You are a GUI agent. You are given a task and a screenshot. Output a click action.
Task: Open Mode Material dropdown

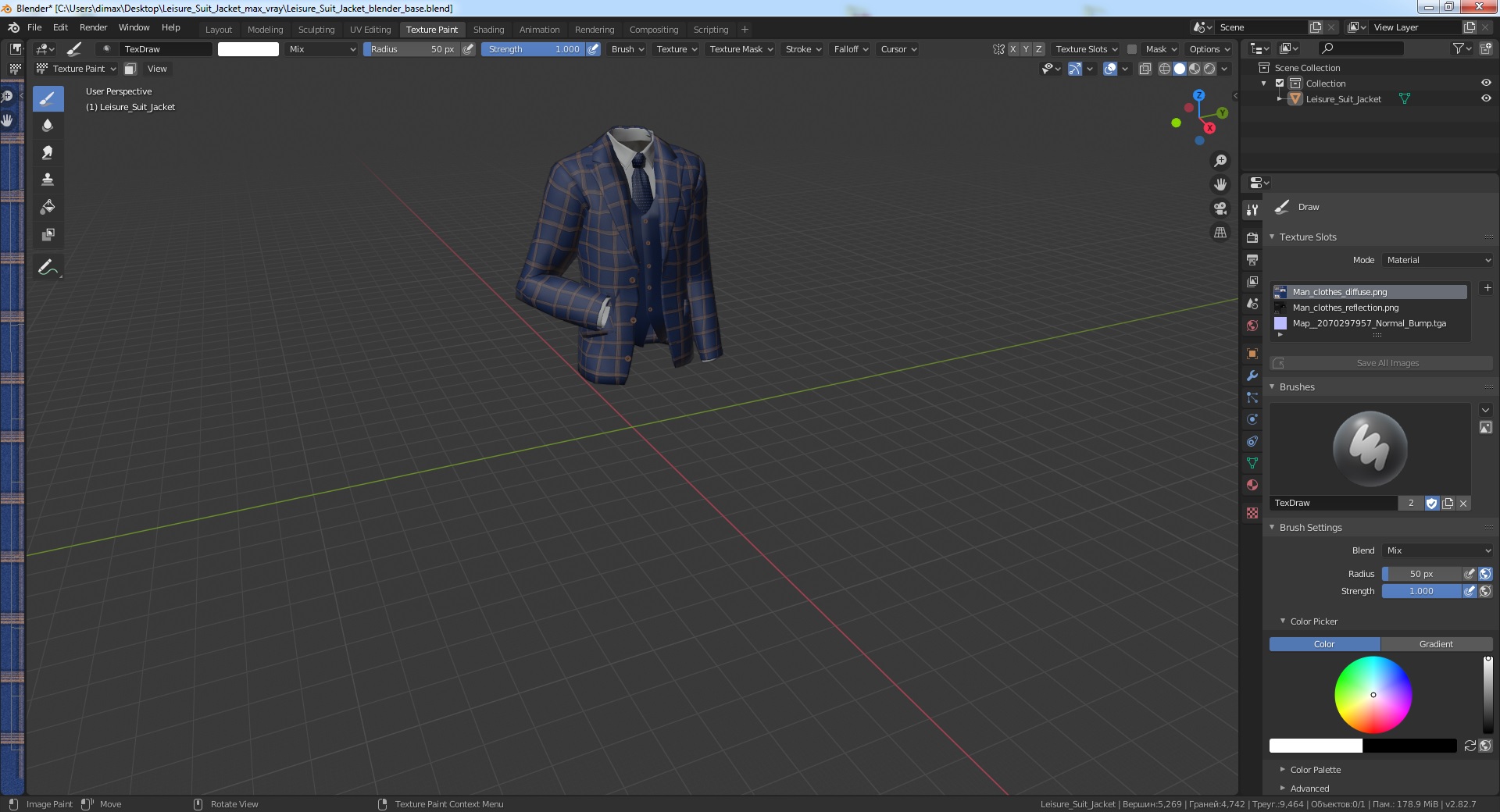pos(1437,260)
